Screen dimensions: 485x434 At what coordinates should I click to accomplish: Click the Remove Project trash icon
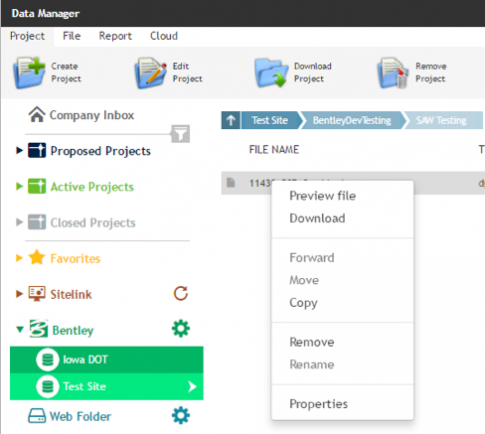click(x=393, y=73)
